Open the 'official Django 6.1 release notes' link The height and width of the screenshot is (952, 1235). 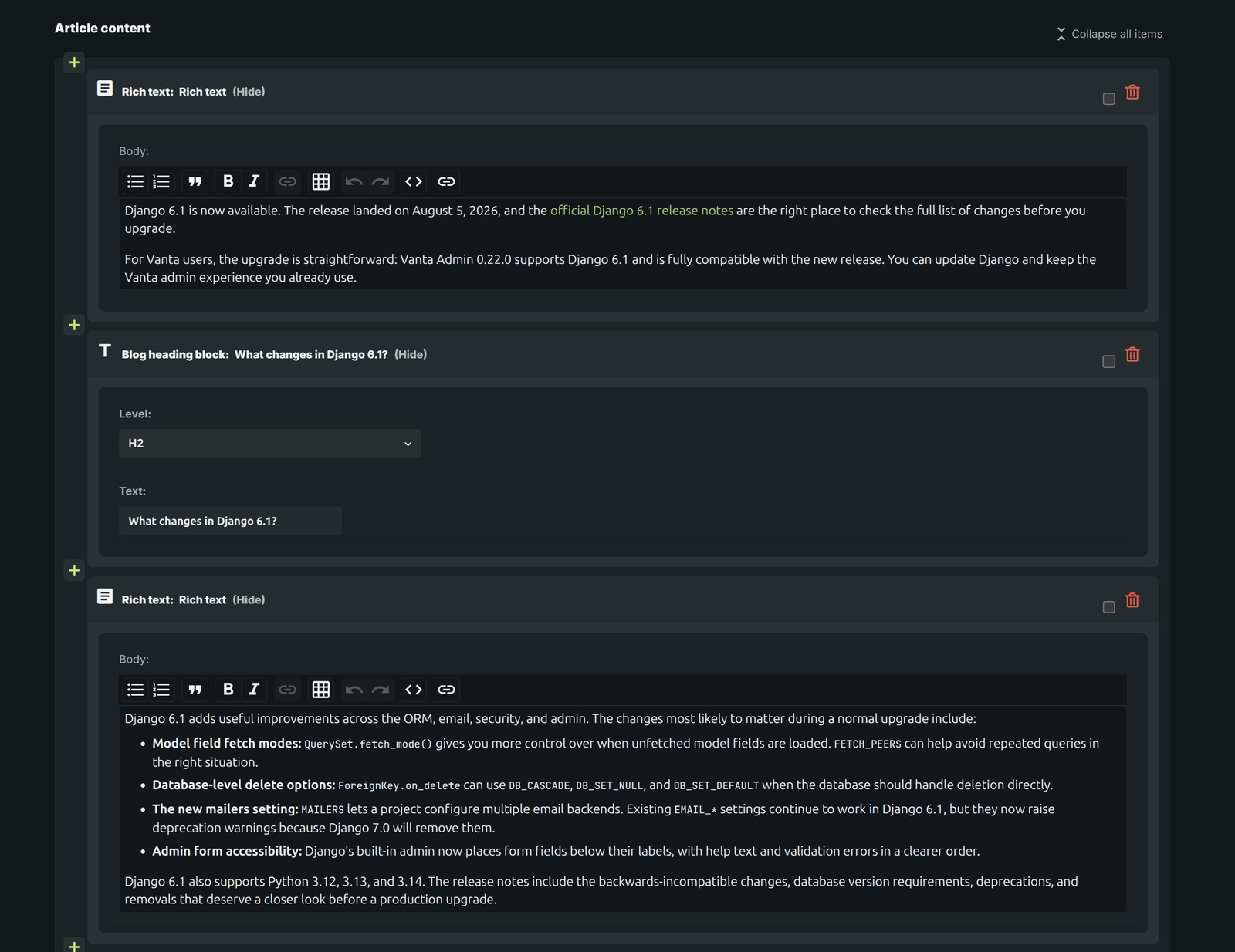(x=641, y=211)
